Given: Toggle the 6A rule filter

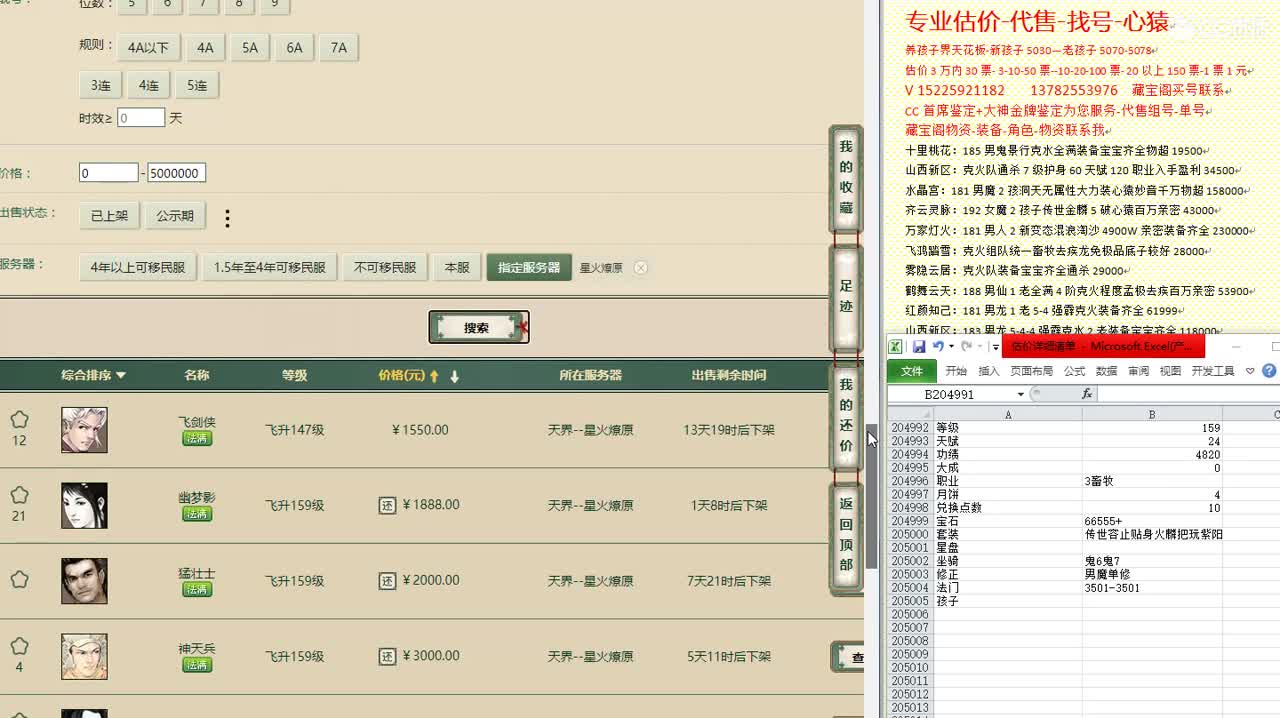Looking at the screenshot, I should coord(294,47).
